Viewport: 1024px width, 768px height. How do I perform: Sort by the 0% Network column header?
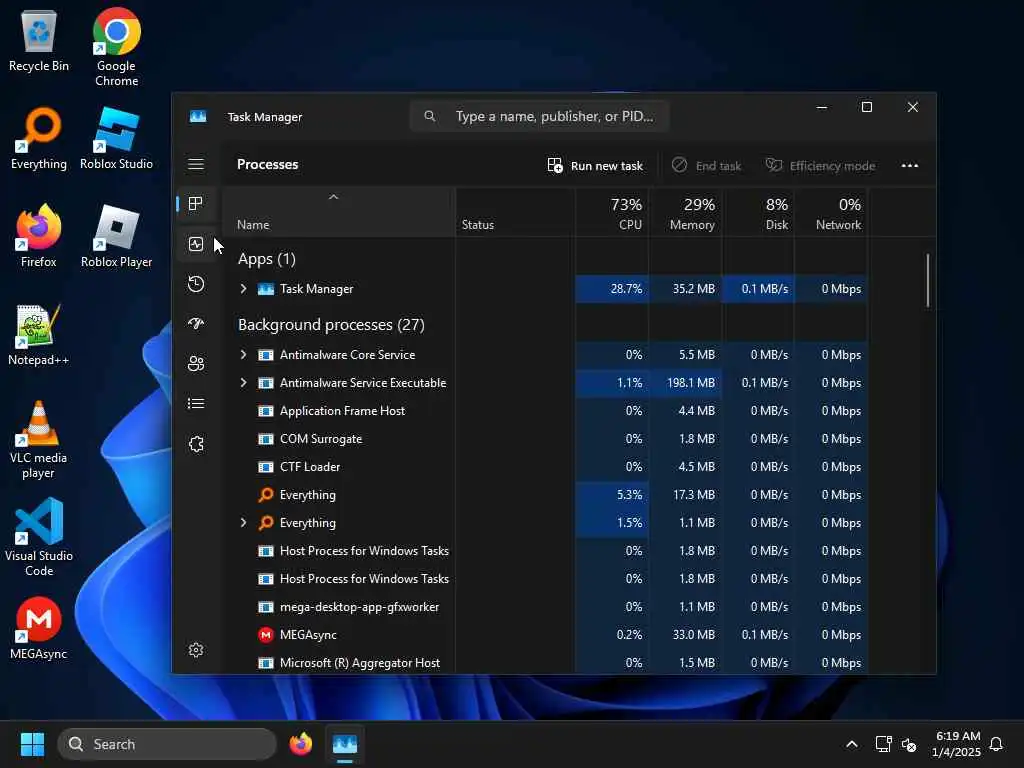coord(831,213)
